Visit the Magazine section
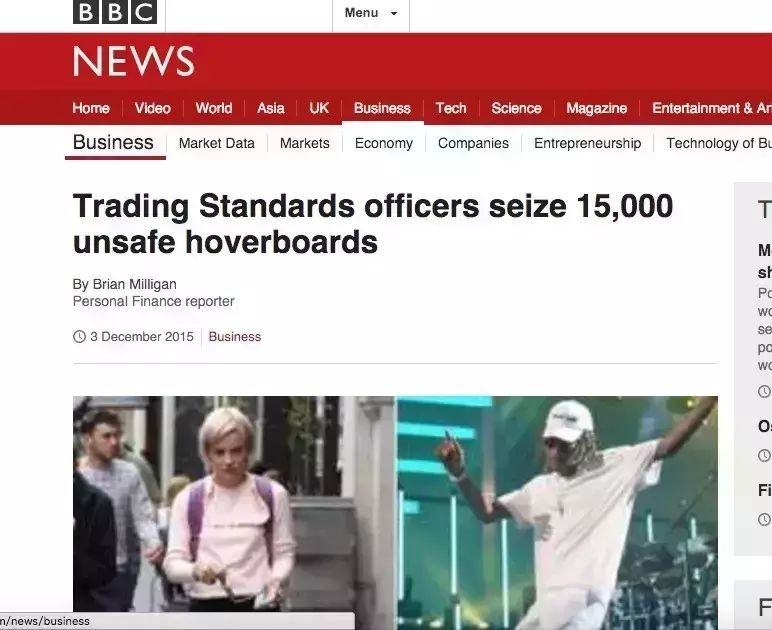Screen dimensions: 772x630 tap(597, 108)
